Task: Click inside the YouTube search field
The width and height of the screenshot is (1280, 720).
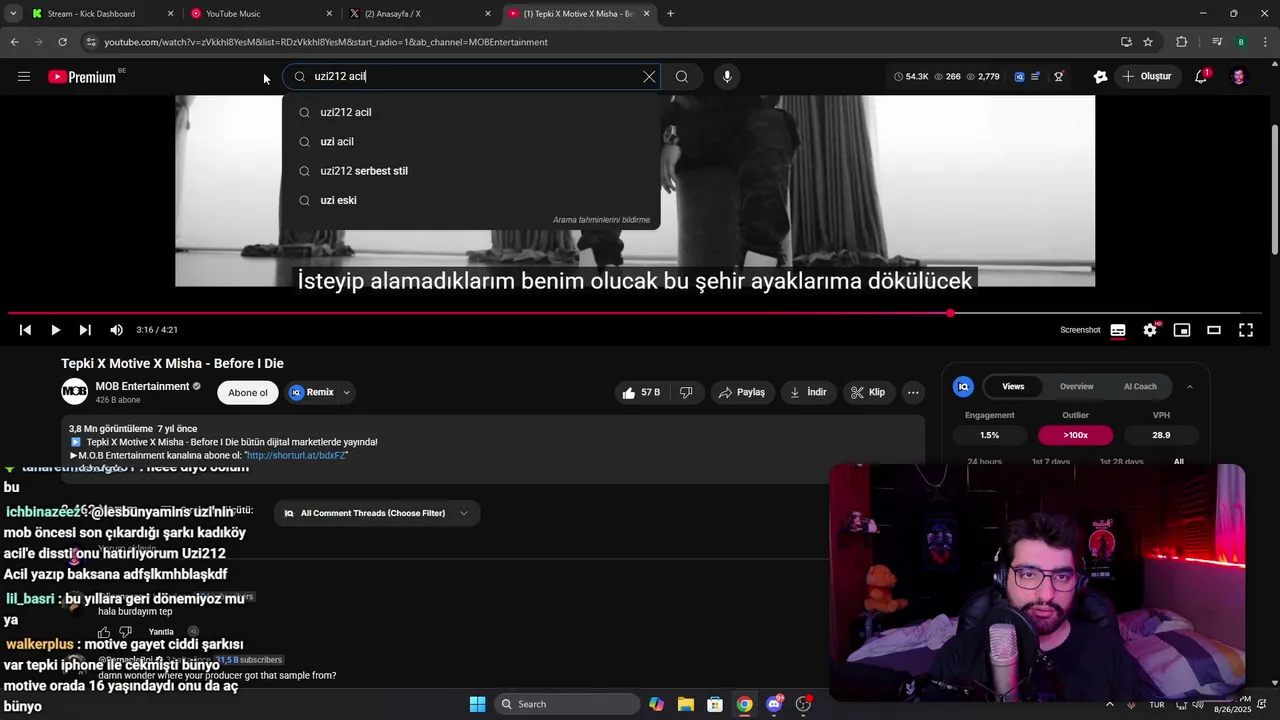Action: click(470, 77)
